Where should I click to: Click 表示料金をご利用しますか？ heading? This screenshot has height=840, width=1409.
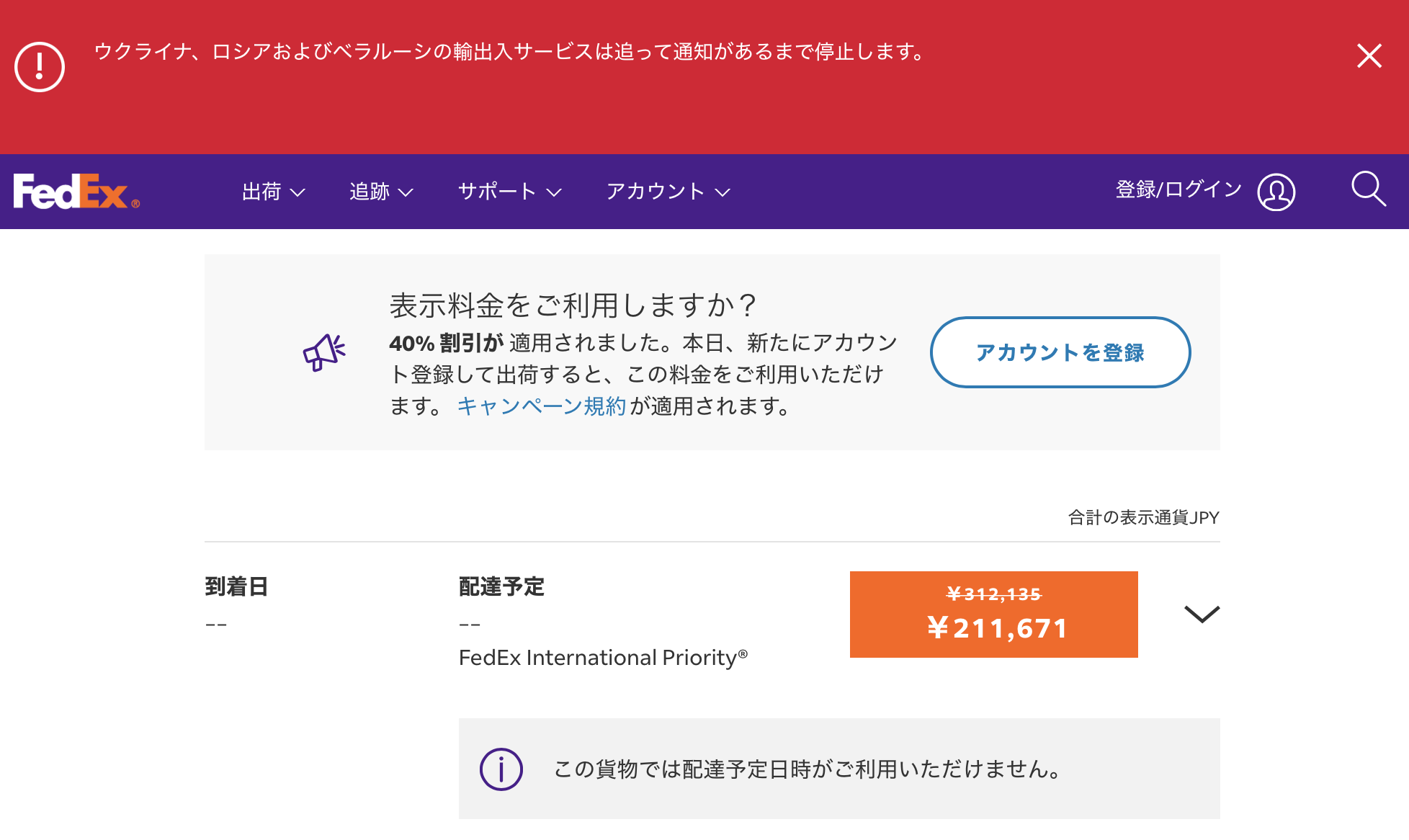(573, 305)
